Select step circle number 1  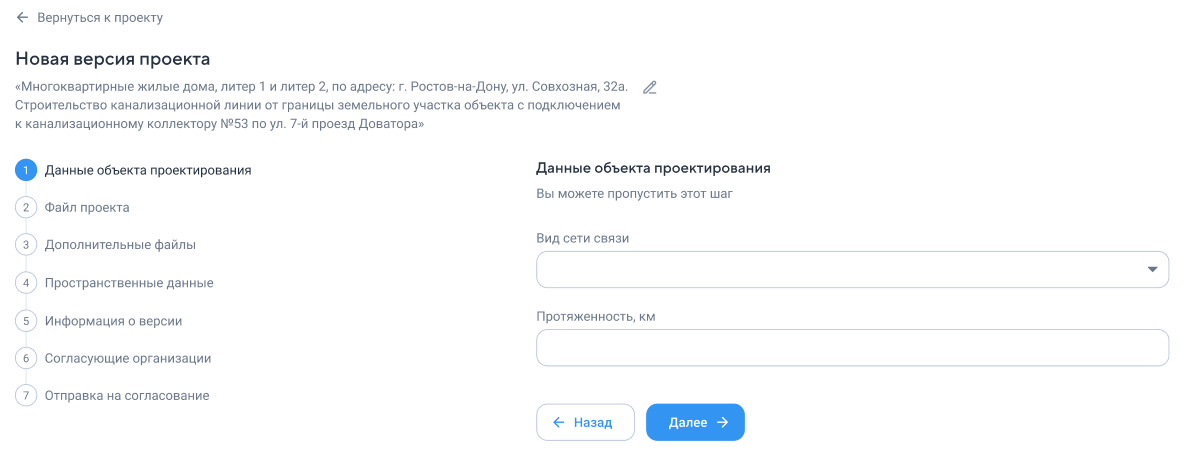(x=26, y=170)
